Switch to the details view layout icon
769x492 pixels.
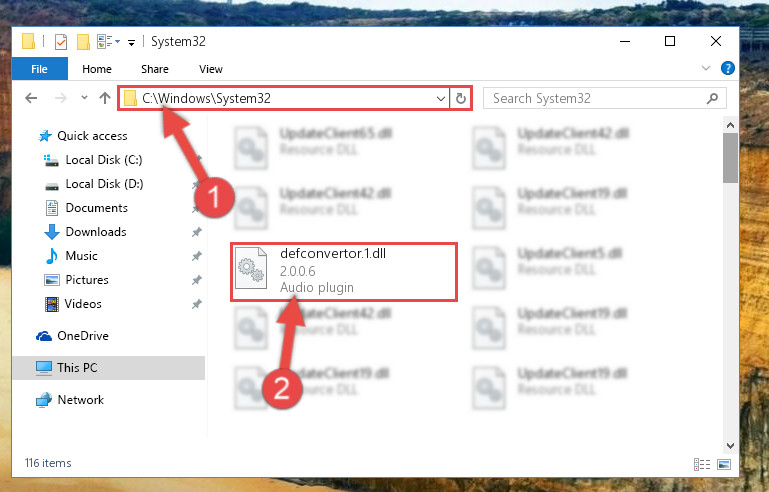point(701,464)
